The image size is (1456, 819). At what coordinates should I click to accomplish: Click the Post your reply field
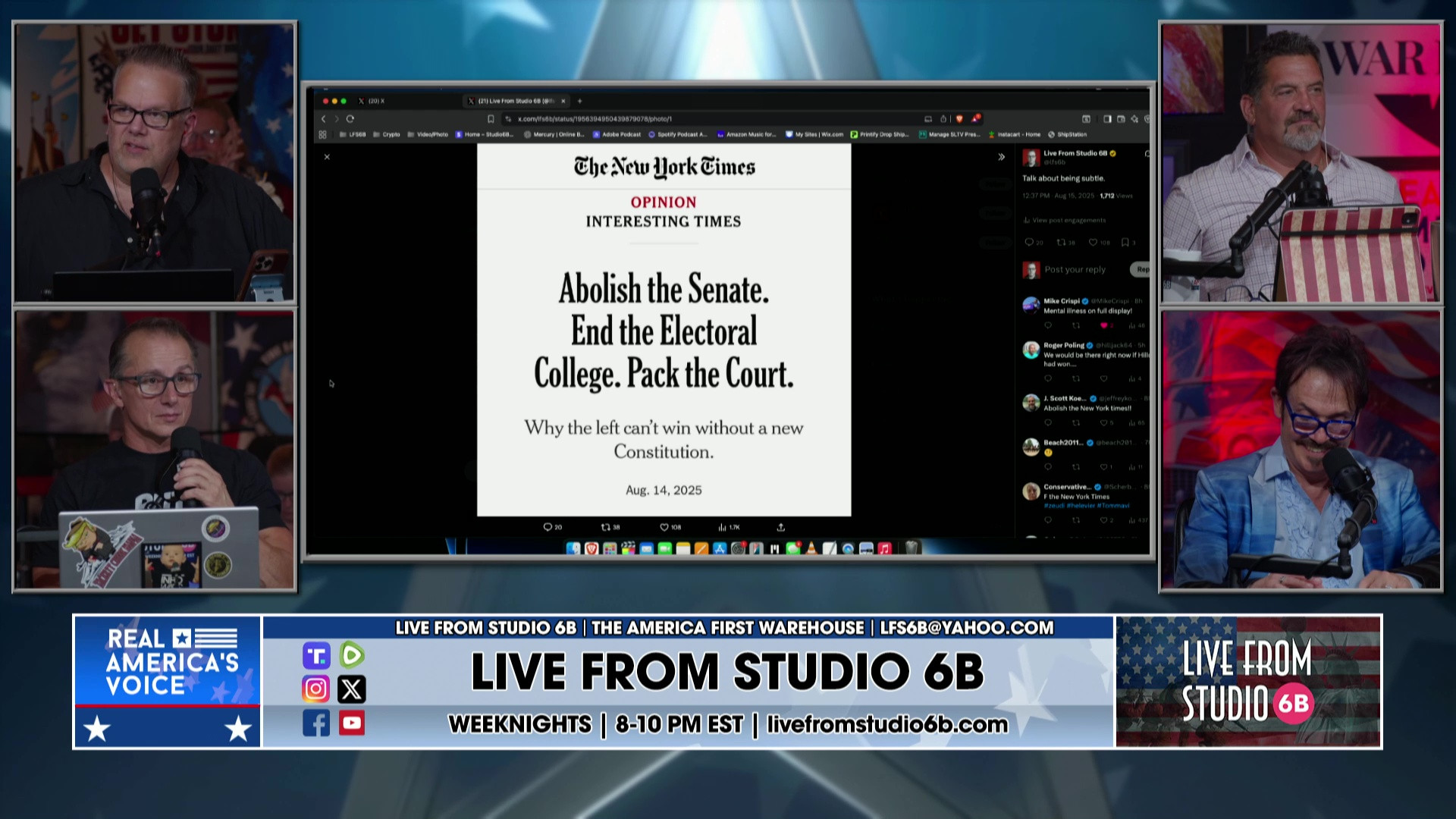[x=1075, y=270]
